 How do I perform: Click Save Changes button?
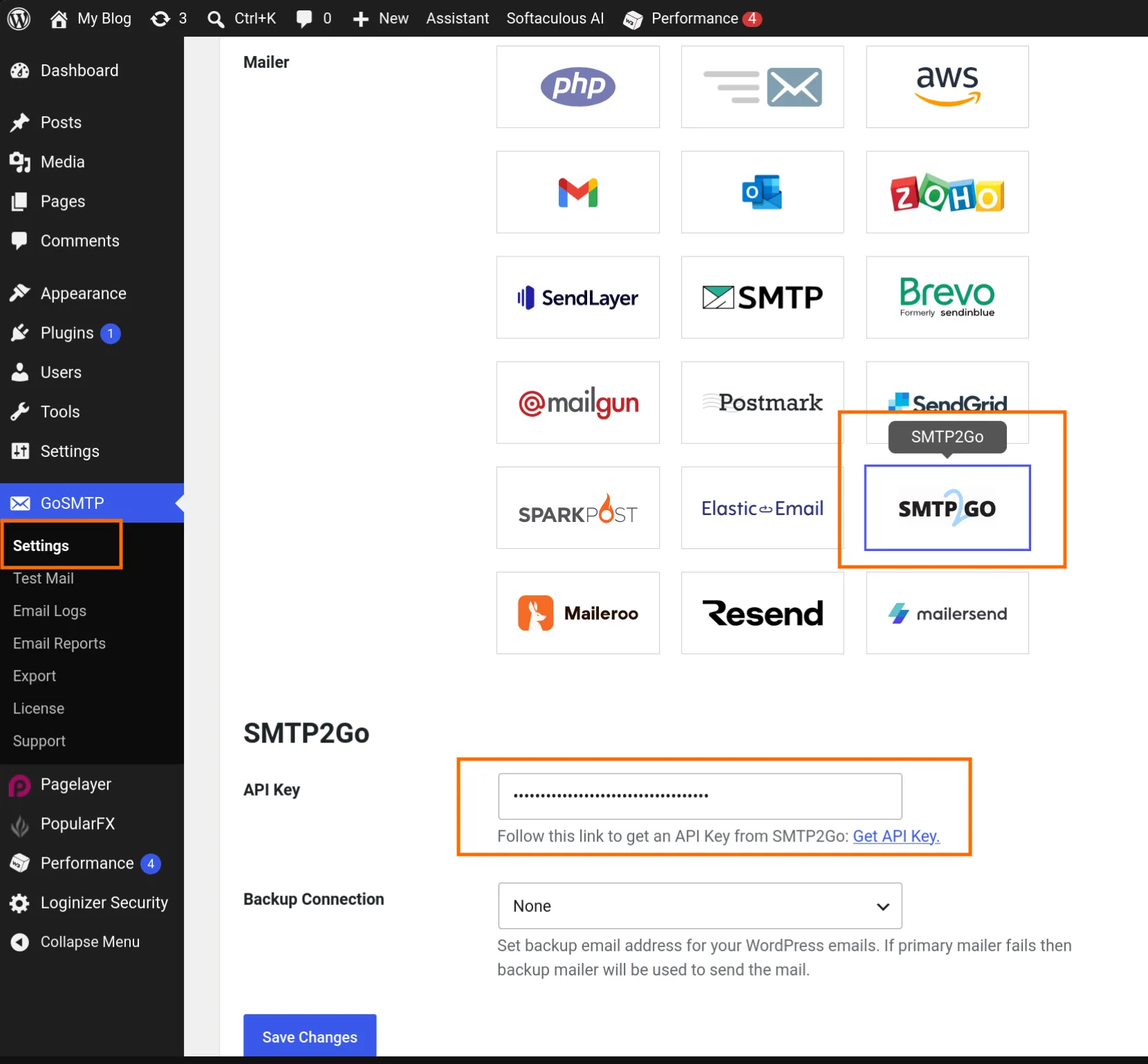(310, 1036)
